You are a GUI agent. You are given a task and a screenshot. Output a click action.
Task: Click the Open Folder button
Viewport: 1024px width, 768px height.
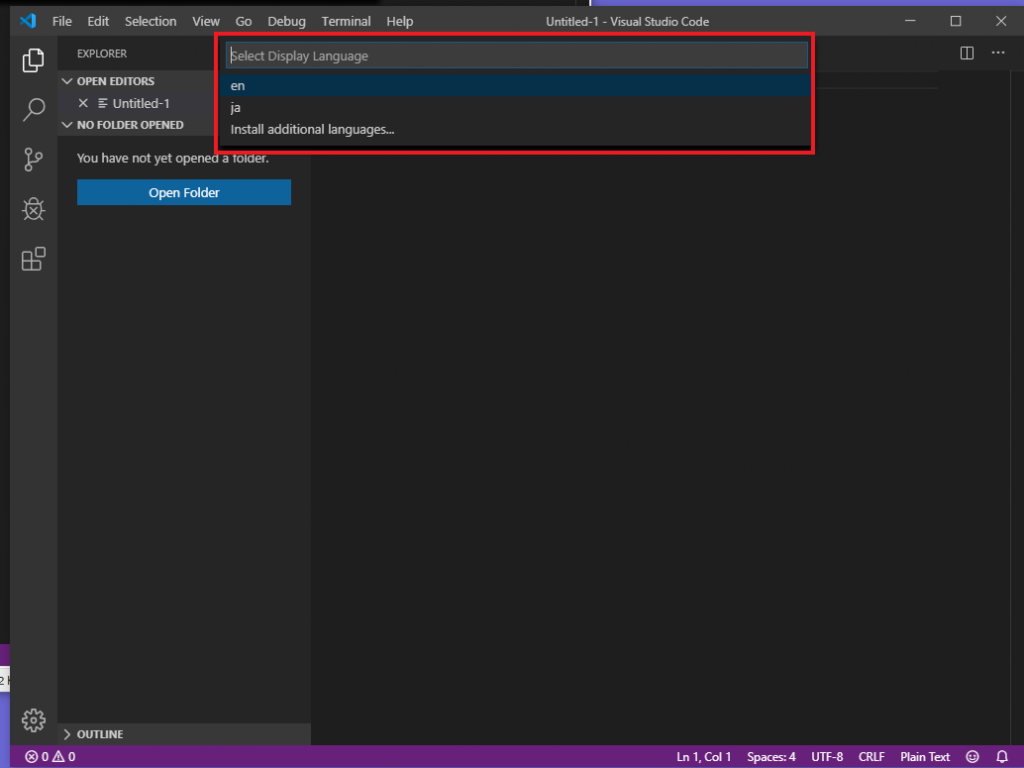pyautogui.click(x=184, y=193)
